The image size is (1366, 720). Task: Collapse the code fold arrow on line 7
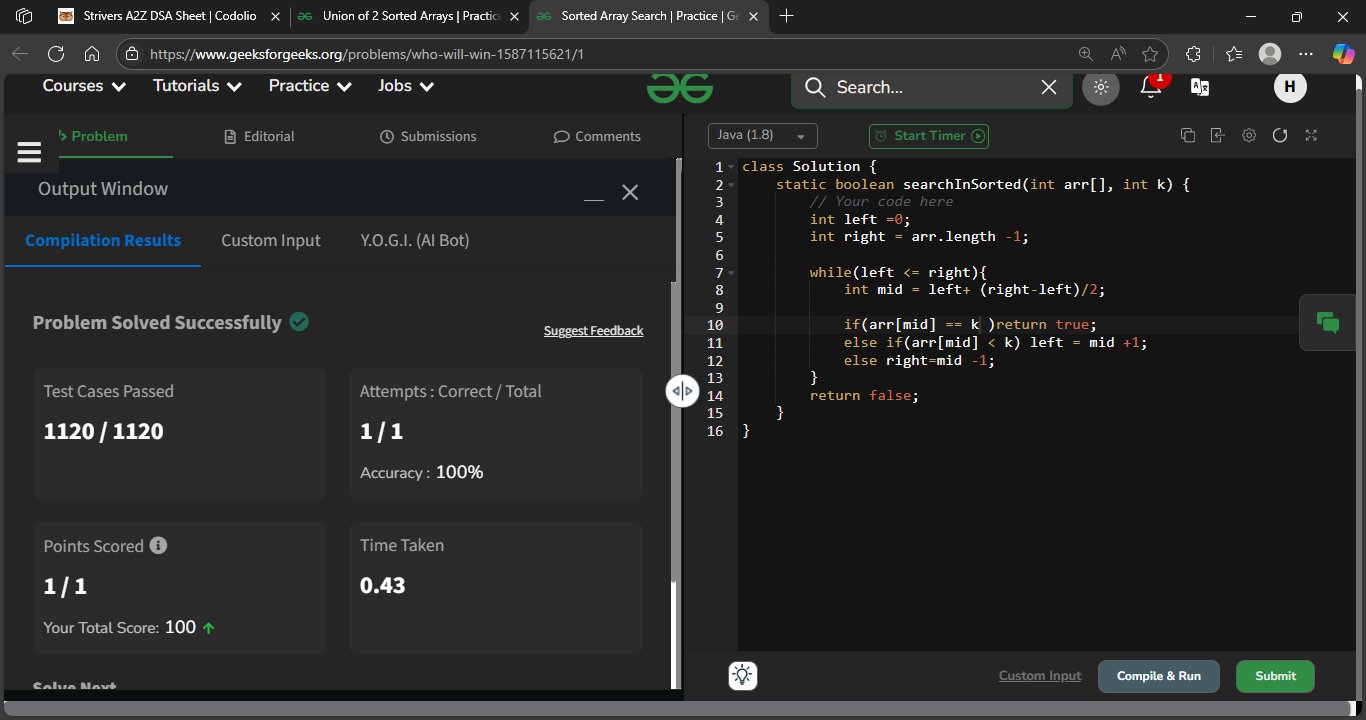point(731,273)
